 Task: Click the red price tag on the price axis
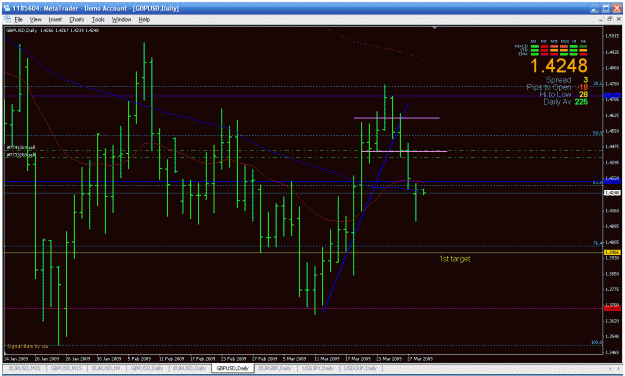(x=612, y=308)
